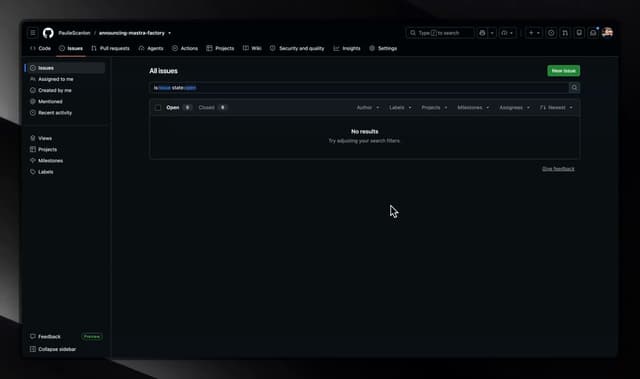Switch to the Projects tab
640x379 pixels.
[220, 48]
